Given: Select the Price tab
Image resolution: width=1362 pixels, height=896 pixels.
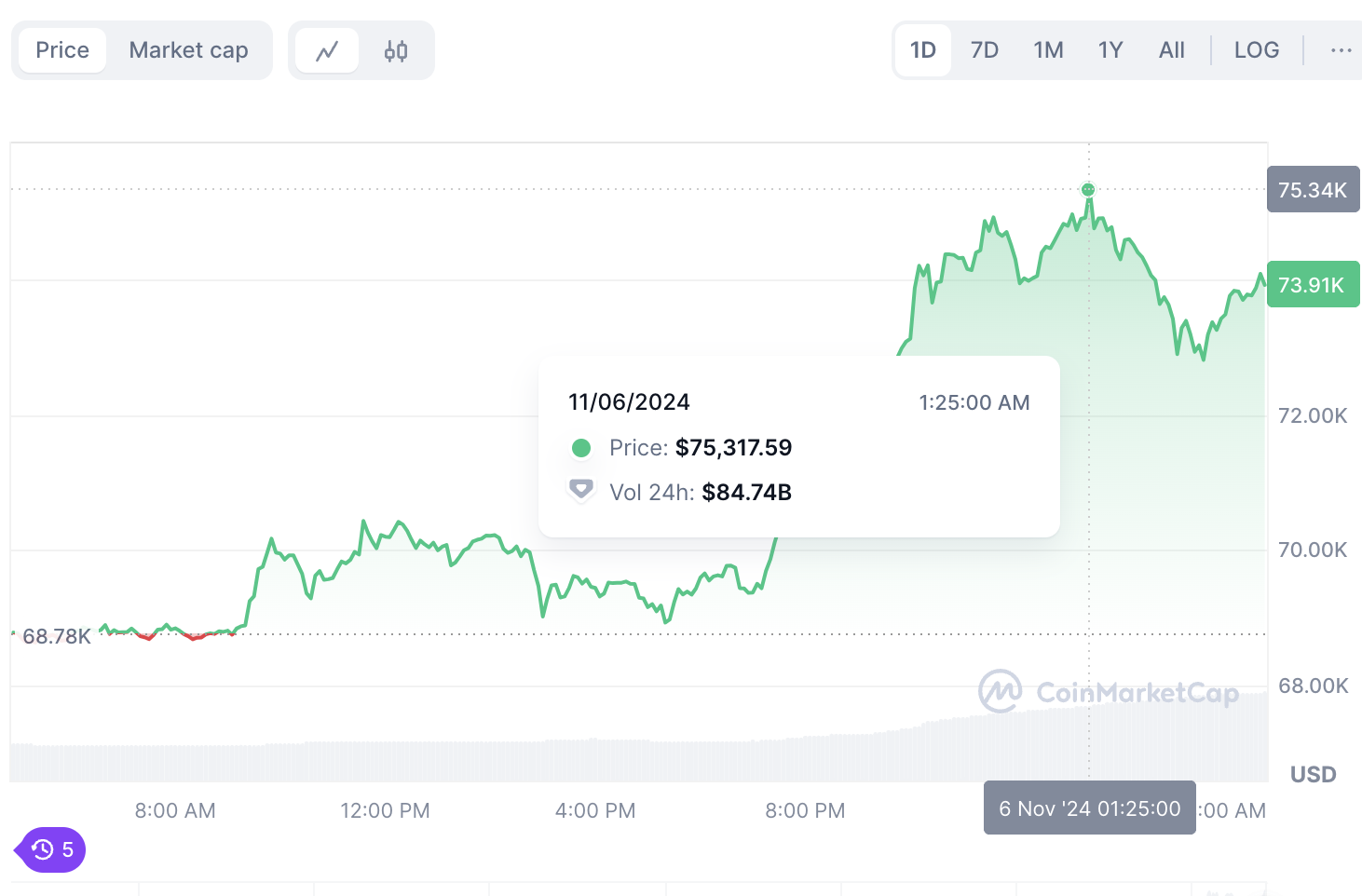Looking at the screenshot, I should (62, 50).
